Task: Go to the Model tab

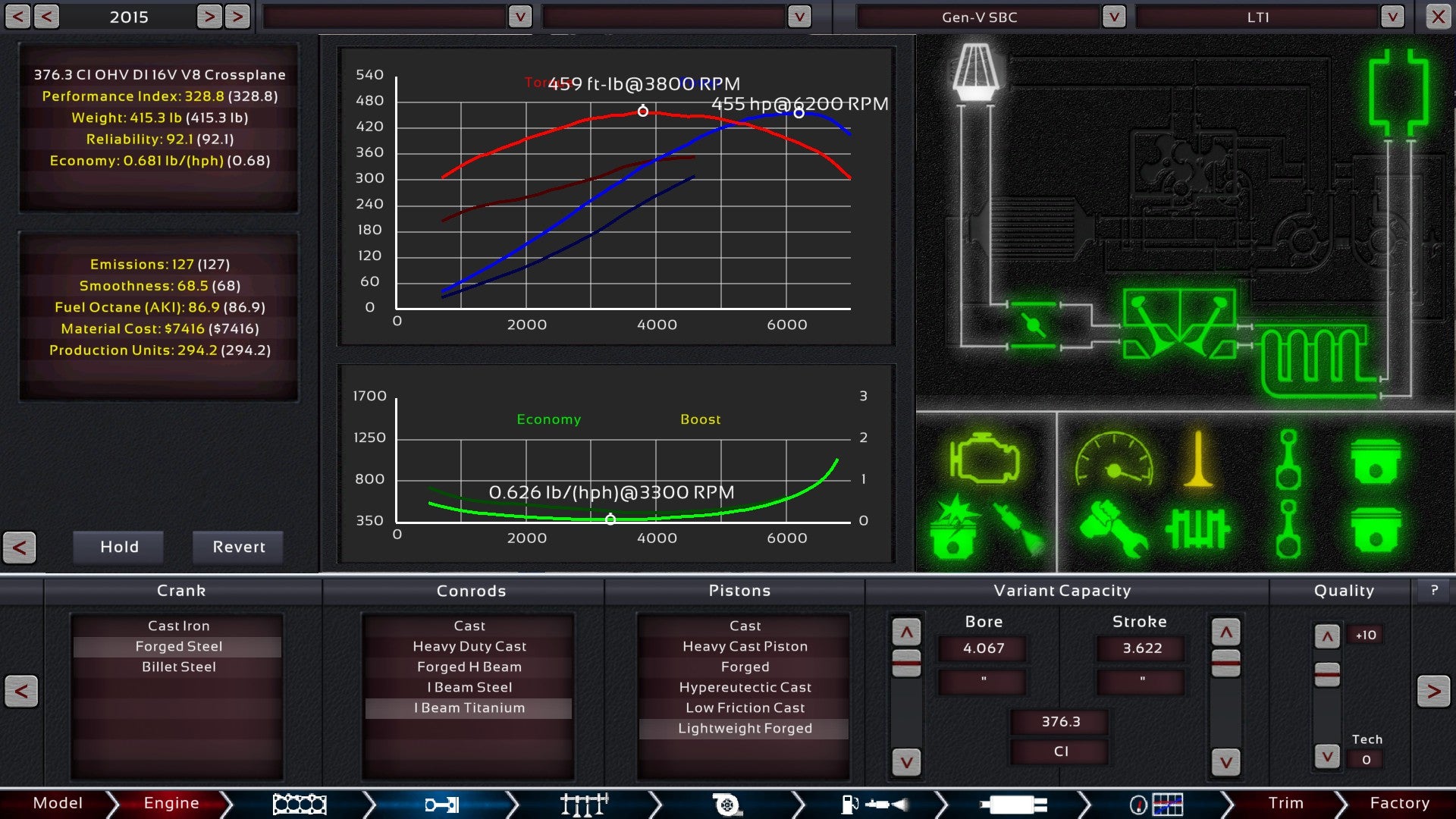Action: (x=58, y=803)
